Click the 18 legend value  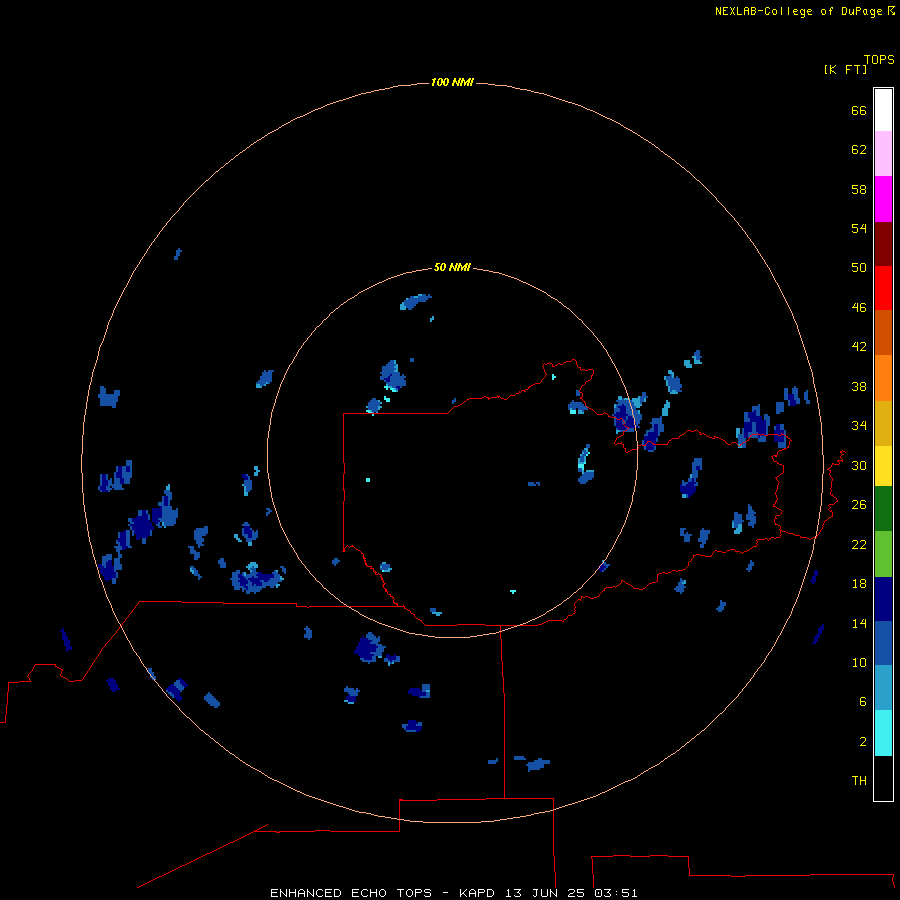[859, 584]
